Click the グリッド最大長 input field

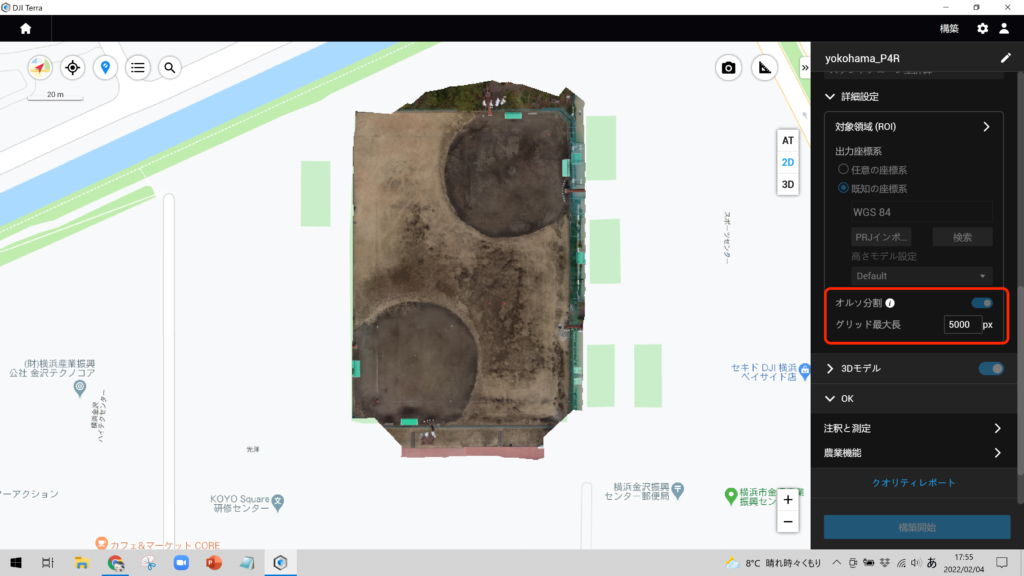pos(961,325)
